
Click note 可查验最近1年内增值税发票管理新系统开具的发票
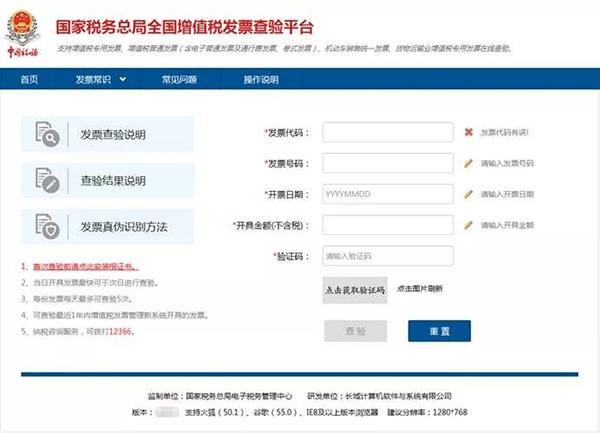click(121, 315)
